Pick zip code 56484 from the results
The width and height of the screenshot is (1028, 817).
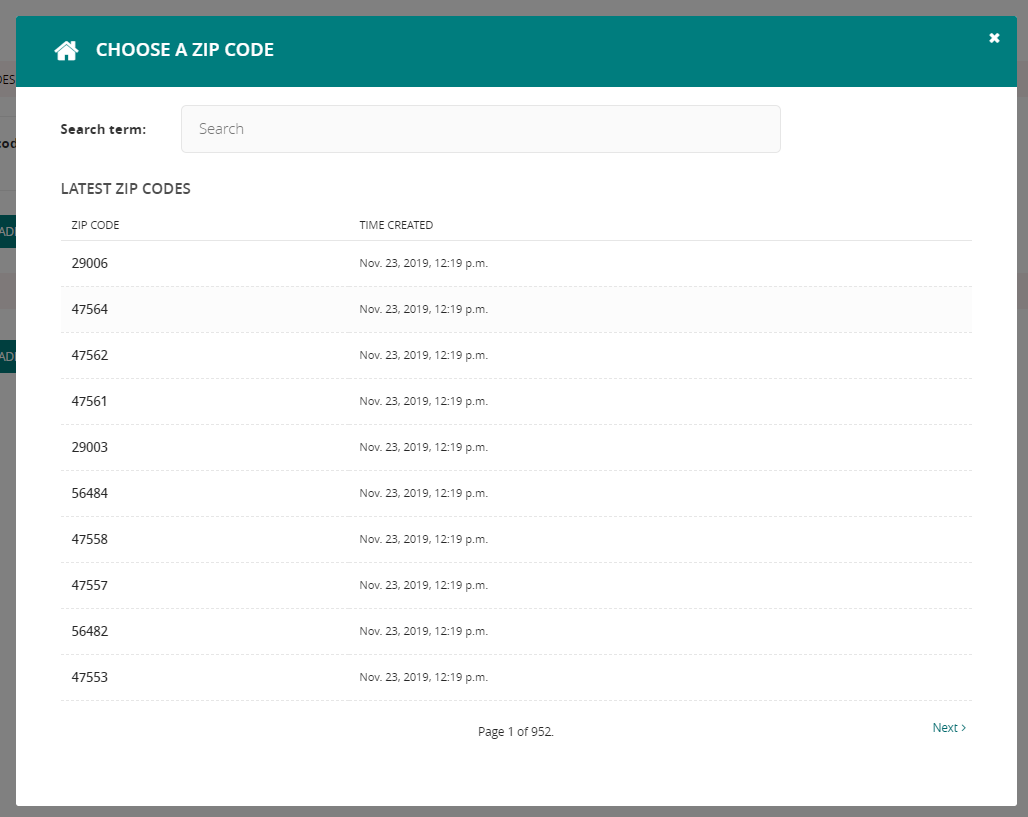coord(90,493)
